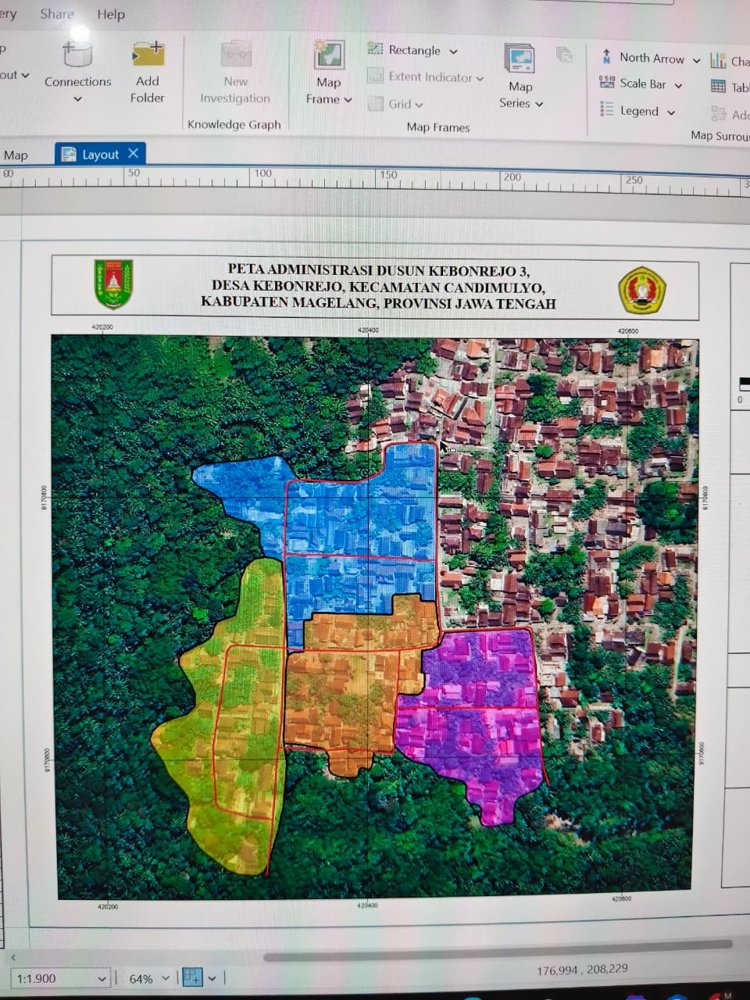The image size is (750, 1000).
Task: Open the North Arrow style dropdown
Action: 696,60
